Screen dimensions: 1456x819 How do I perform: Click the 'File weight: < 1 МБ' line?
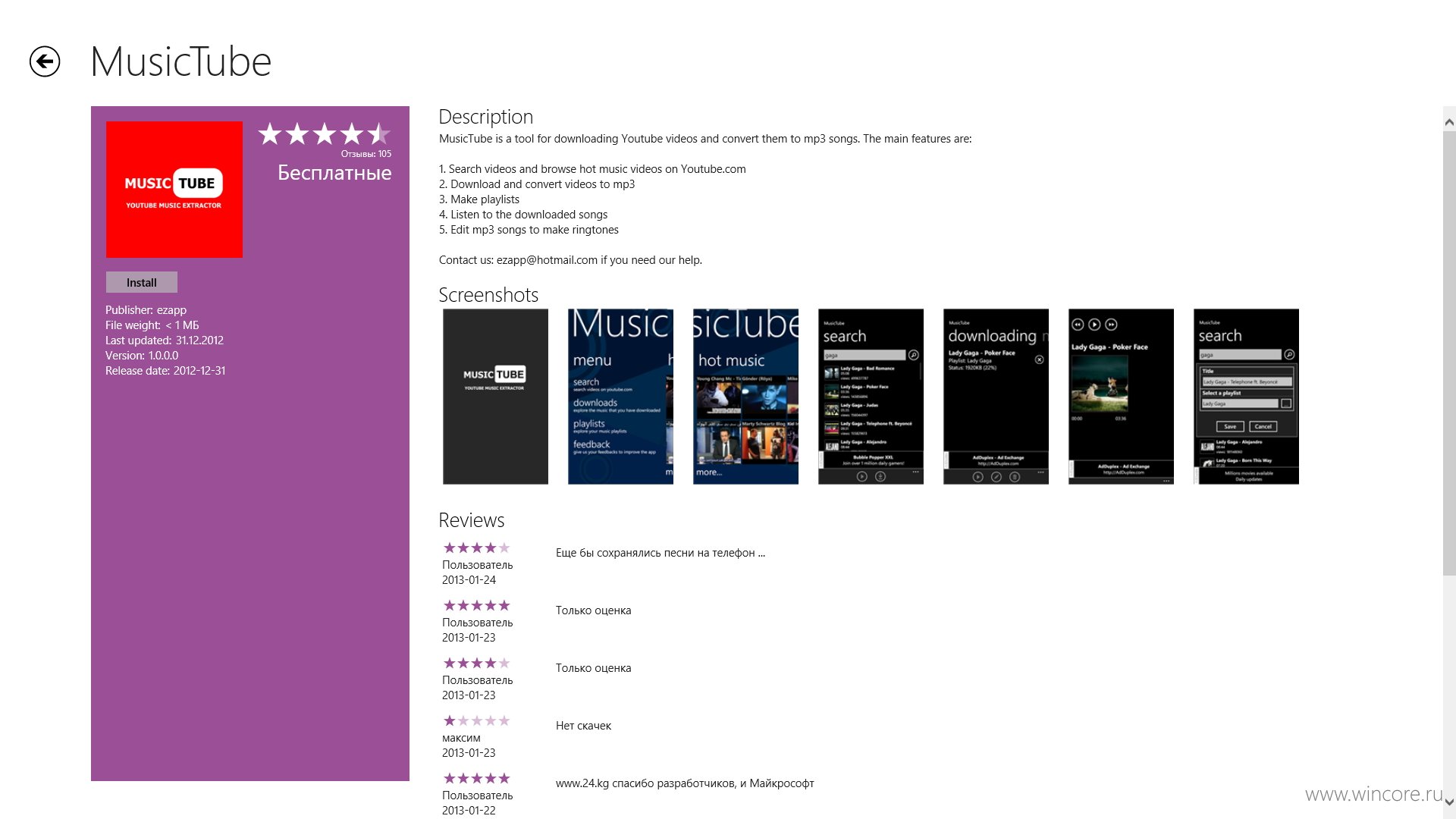point(152,325)
